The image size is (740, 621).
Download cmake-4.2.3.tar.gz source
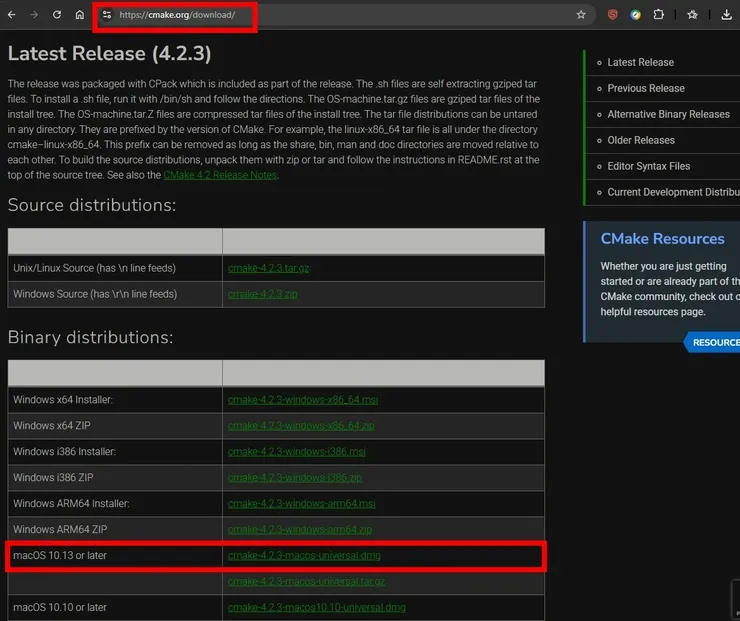269,268
